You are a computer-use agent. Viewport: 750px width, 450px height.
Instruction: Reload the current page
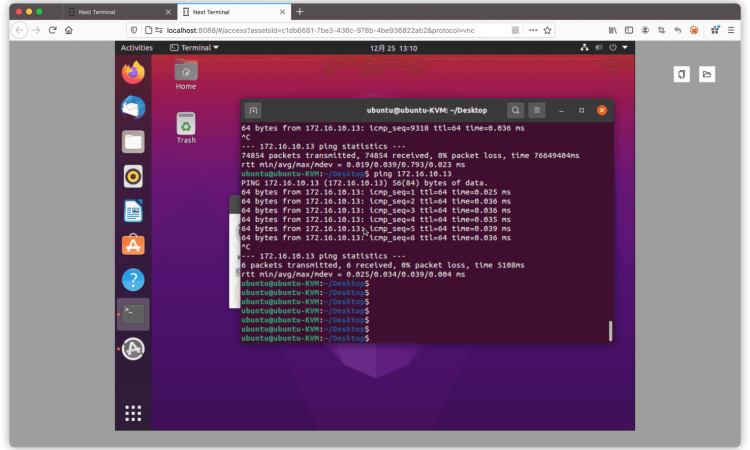click(x=53, y=30)
